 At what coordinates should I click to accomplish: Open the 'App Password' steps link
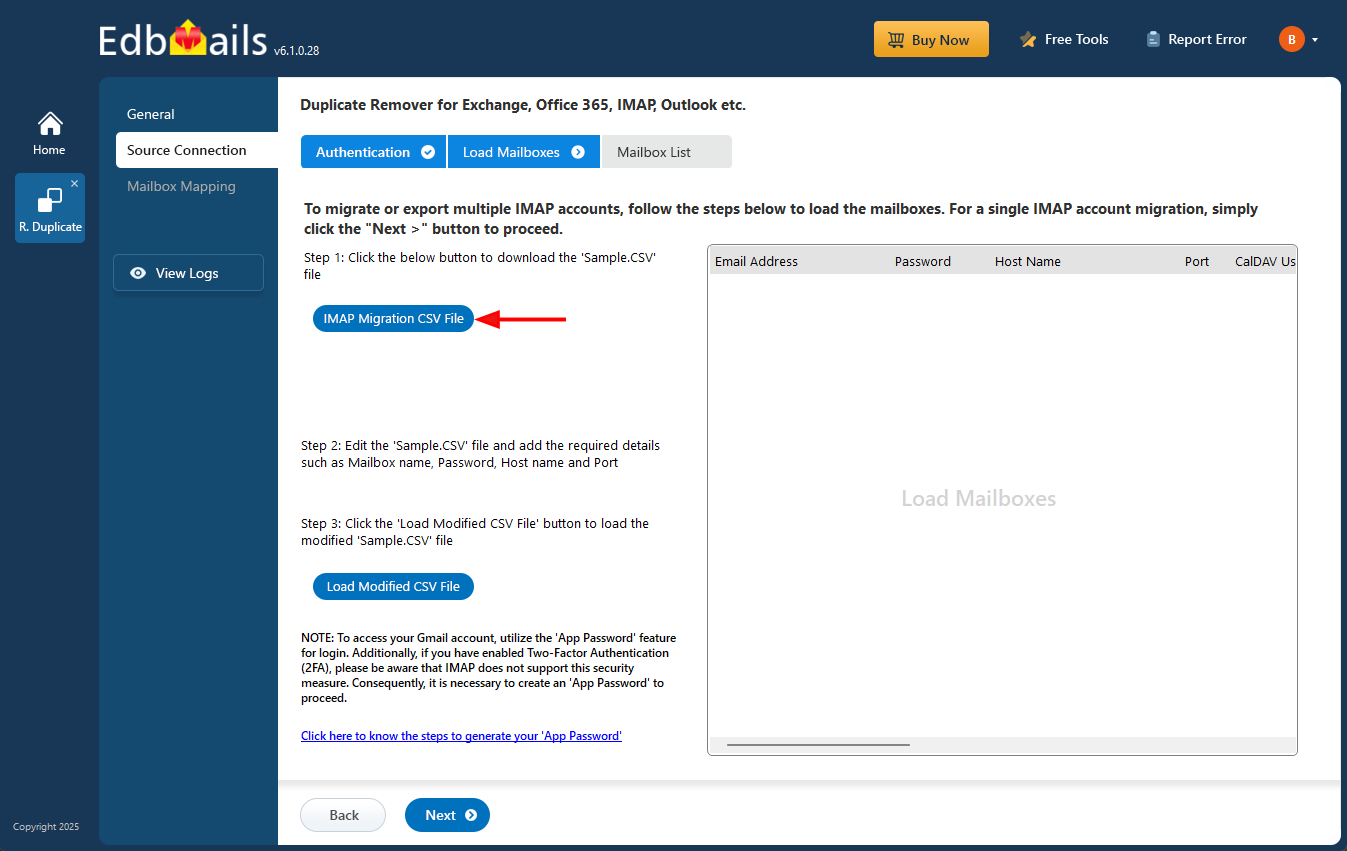[461, 736]
